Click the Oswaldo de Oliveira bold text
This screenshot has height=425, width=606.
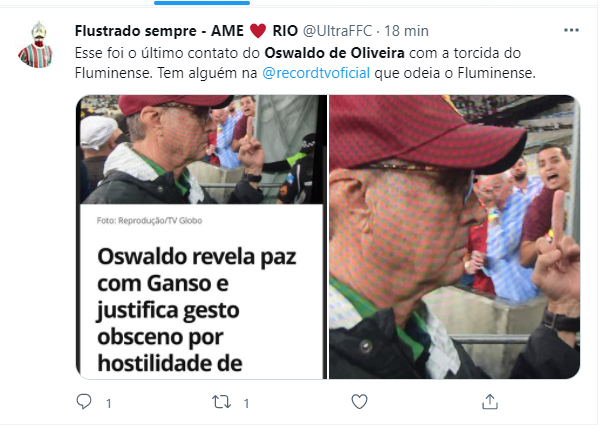[x=334, y=53]
